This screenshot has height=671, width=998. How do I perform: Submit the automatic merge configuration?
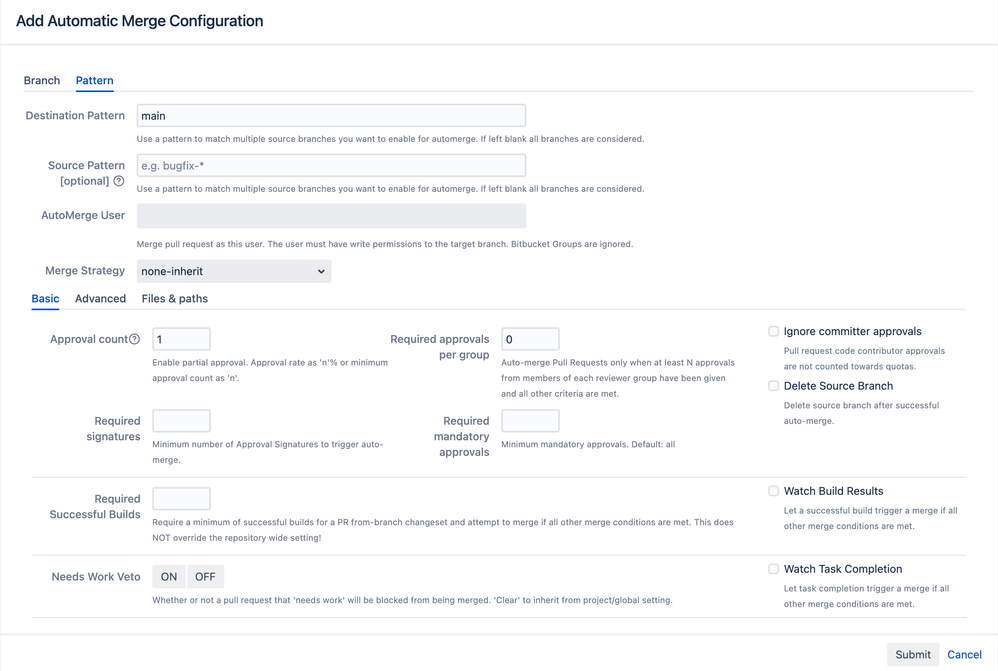point(912,654)
